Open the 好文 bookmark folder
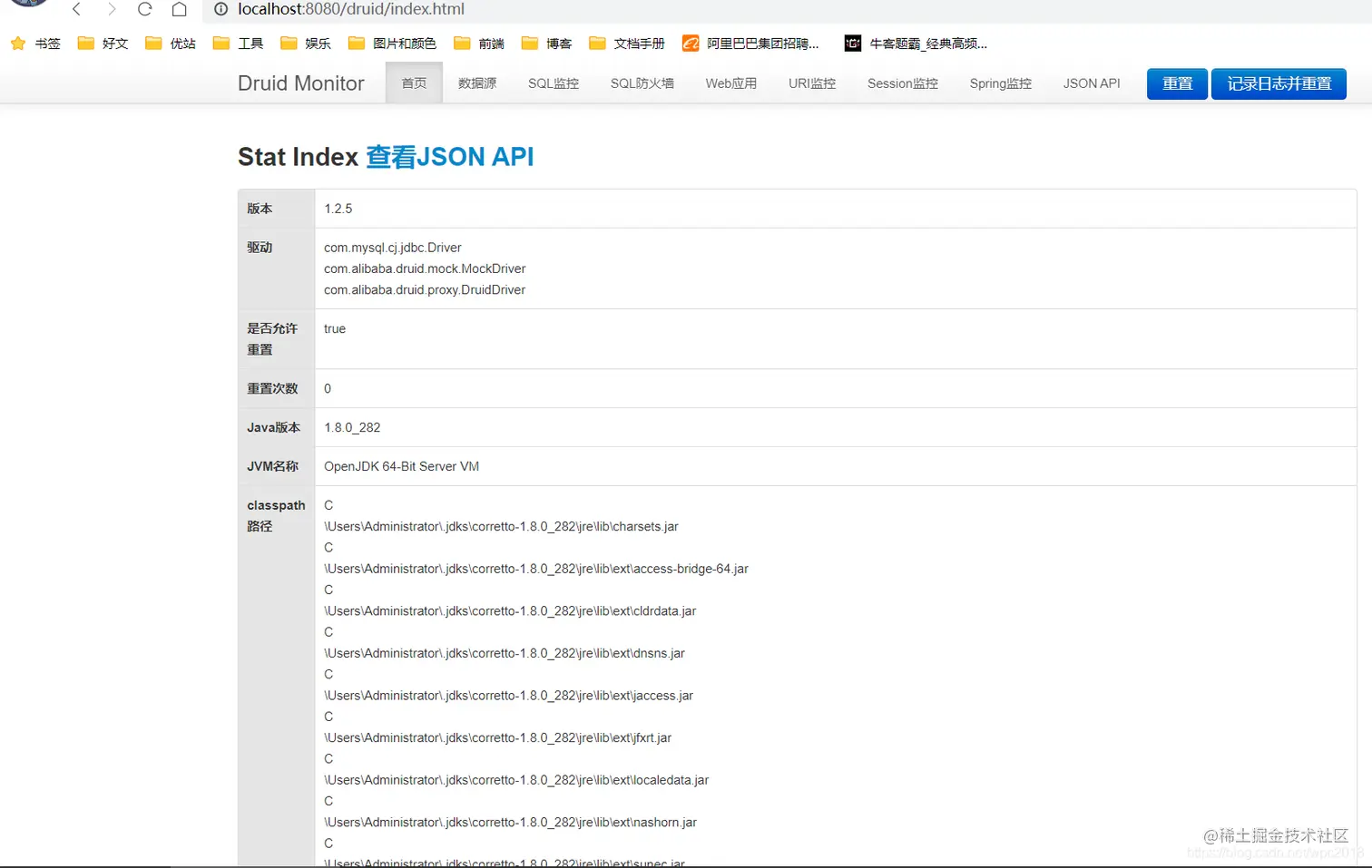 click(103, 44)
